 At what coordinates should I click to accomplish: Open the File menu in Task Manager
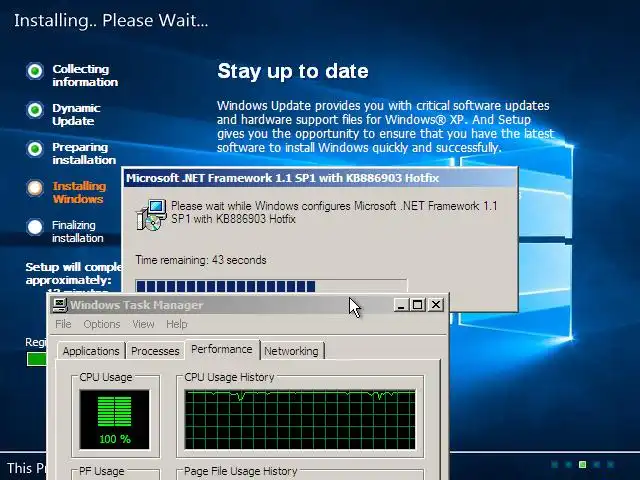[63, 324]
